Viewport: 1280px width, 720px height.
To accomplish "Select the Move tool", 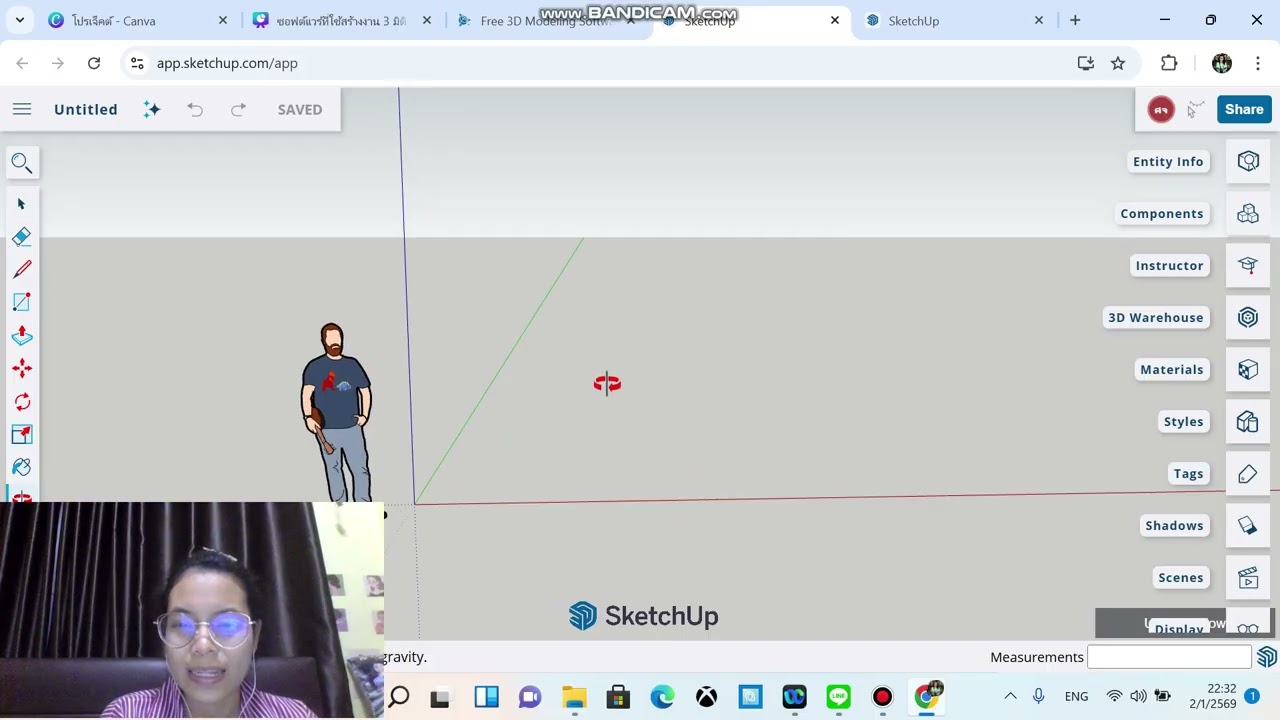I will pos(22,369).
